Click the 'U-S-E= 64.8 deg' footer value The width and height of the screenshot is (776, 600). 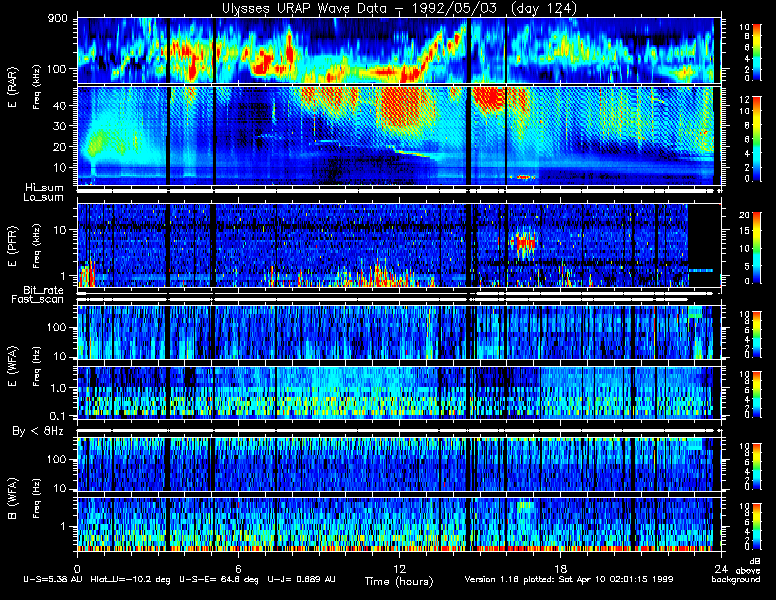pyautogui.click(x=219, y=579)
